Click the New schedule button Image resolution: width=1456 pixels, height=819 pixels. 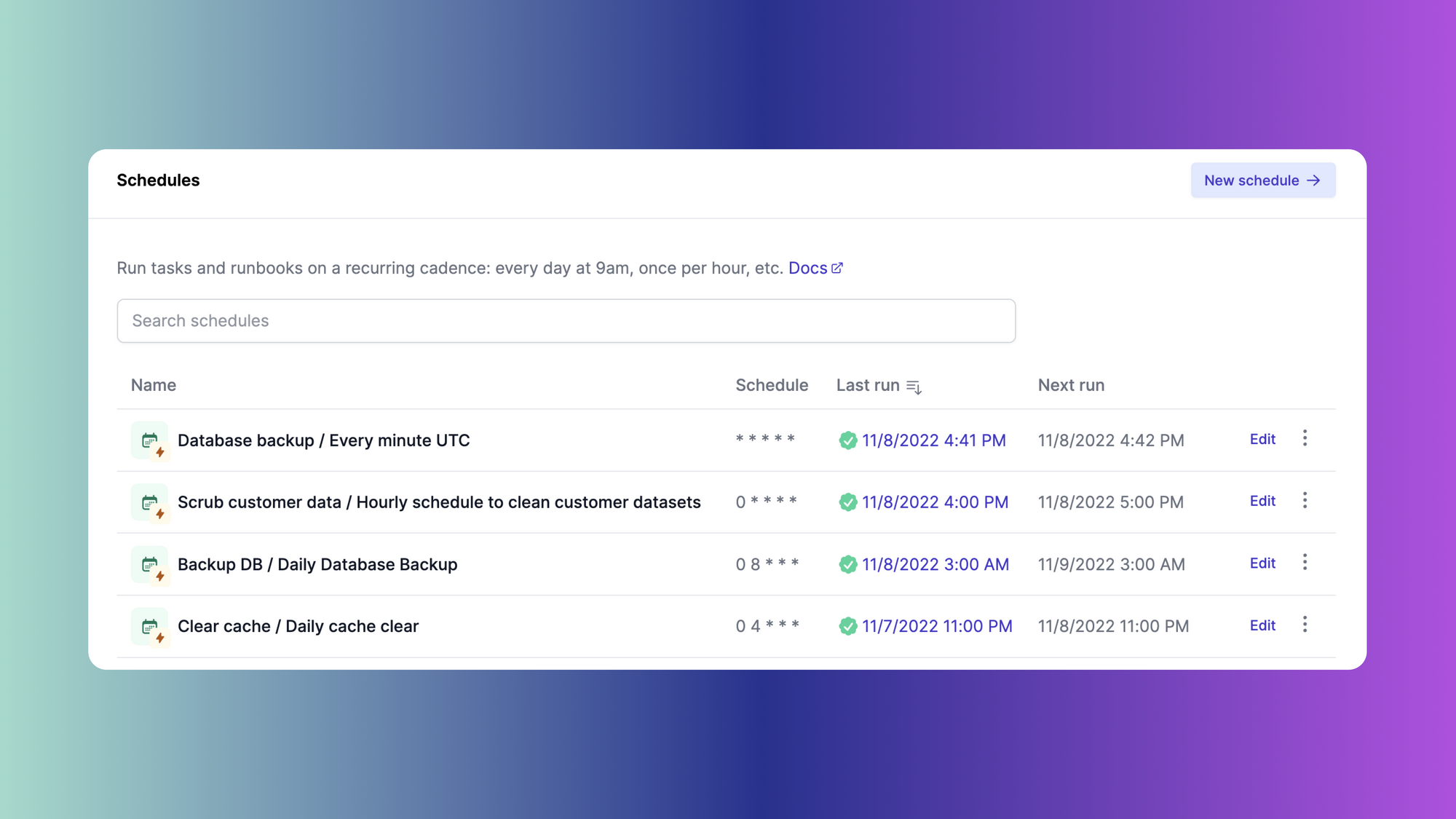tap(1263, 180)
